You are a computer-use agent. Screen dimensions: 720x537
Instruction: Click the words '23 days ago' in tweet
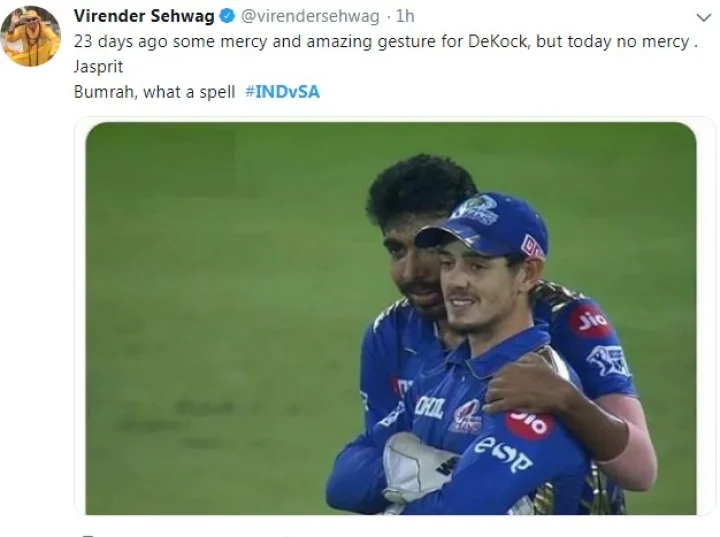click(x=120, y=42)
